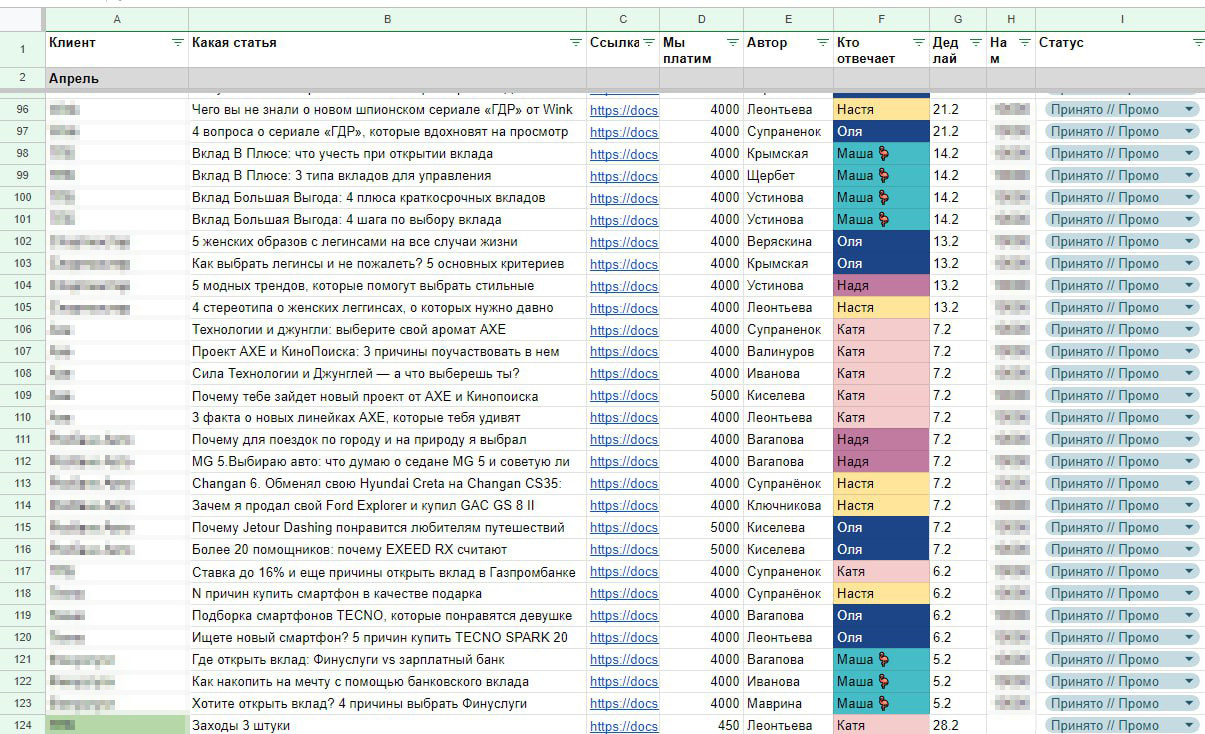Follow the docs link in row 117
Viewport: 1205px width, 734px height.
click(x=623, y=572)
